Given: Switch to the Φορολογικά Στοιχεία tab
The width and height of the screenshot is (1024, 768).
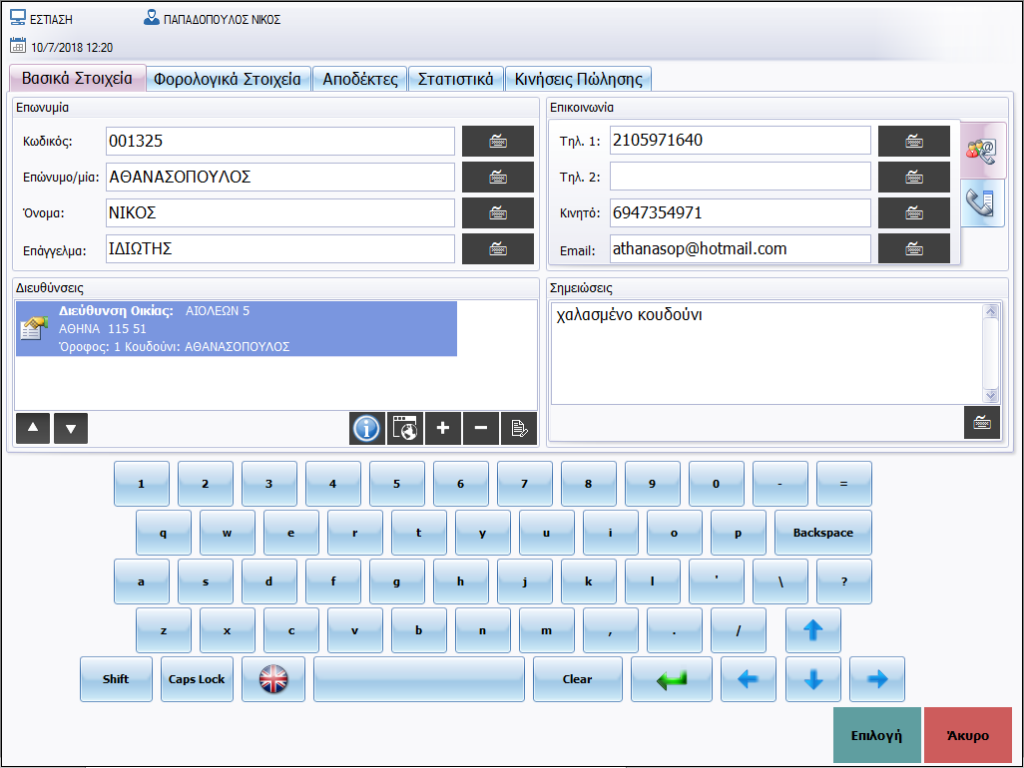Looking at the screenshot, I should pyautogui.click(x=228, y=79).
